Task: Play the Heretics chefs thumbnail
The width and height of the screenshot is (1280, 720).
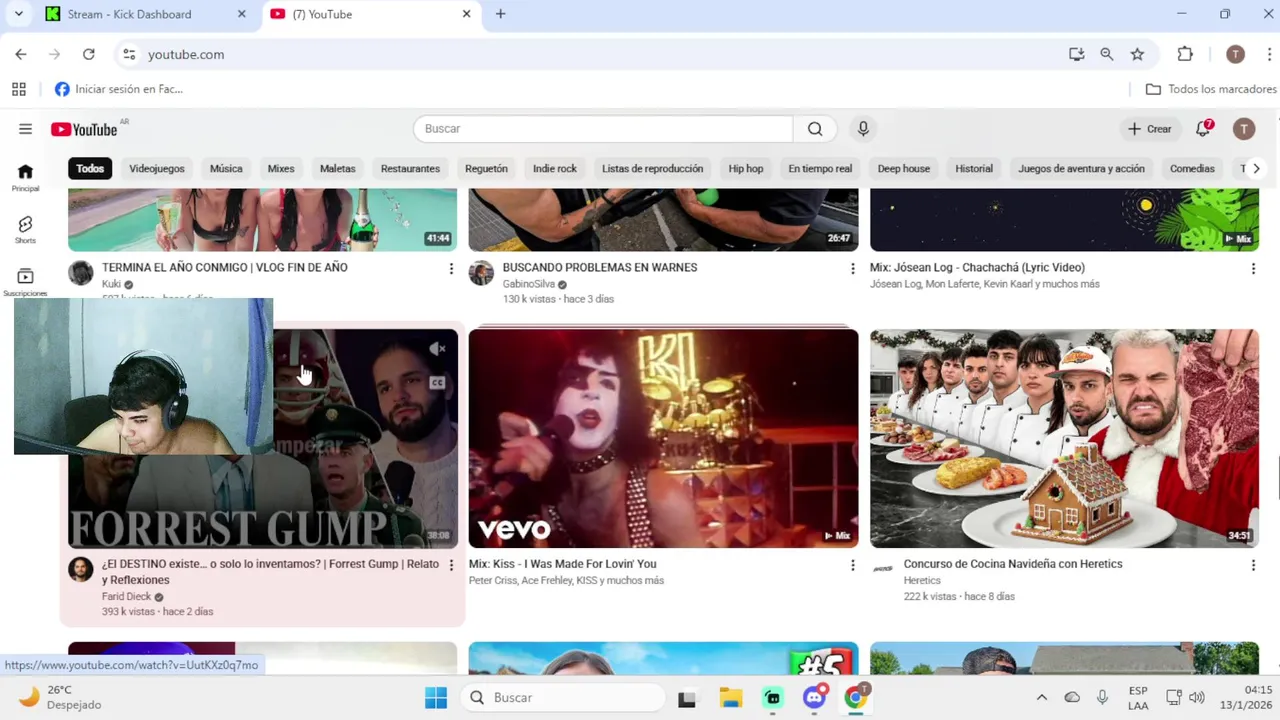Action: point(1064,438)
